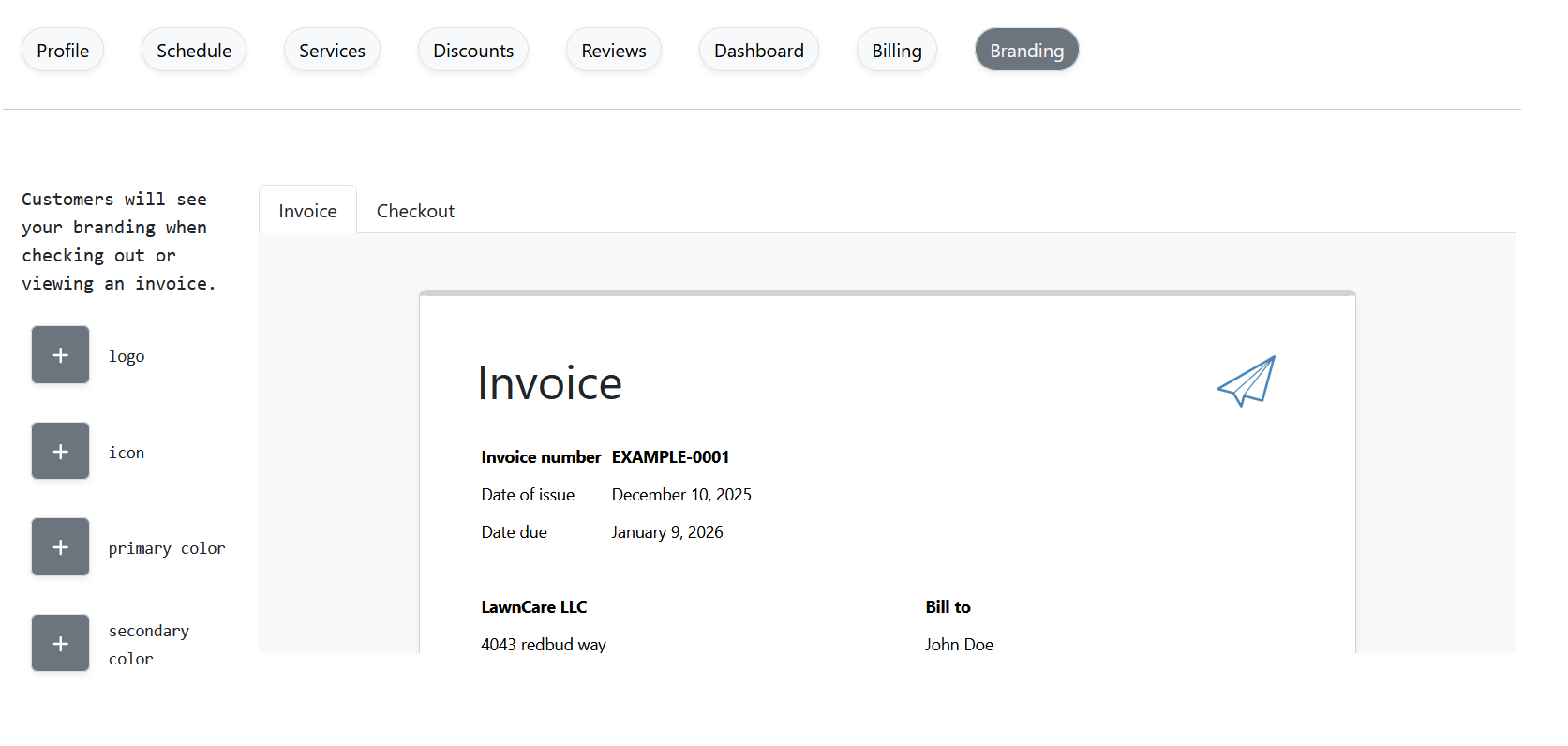Open the Profile tab
This screenshot has height=746, width=1568.
click(63, 50)
